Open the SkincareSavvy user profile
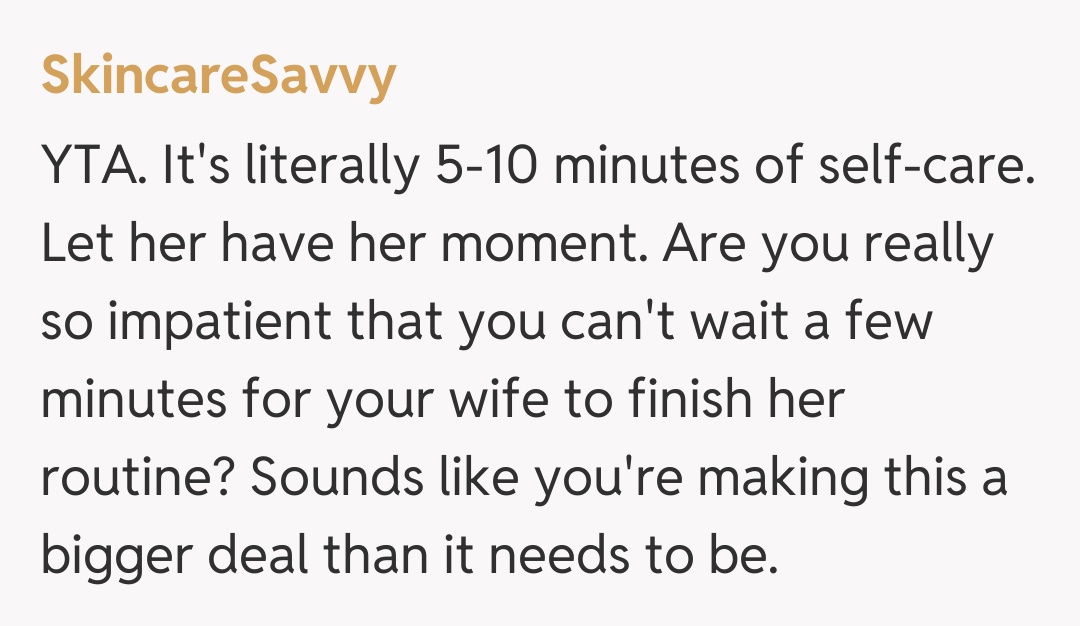This screenshot has height=626, width=1080. [x=218, y=77]
